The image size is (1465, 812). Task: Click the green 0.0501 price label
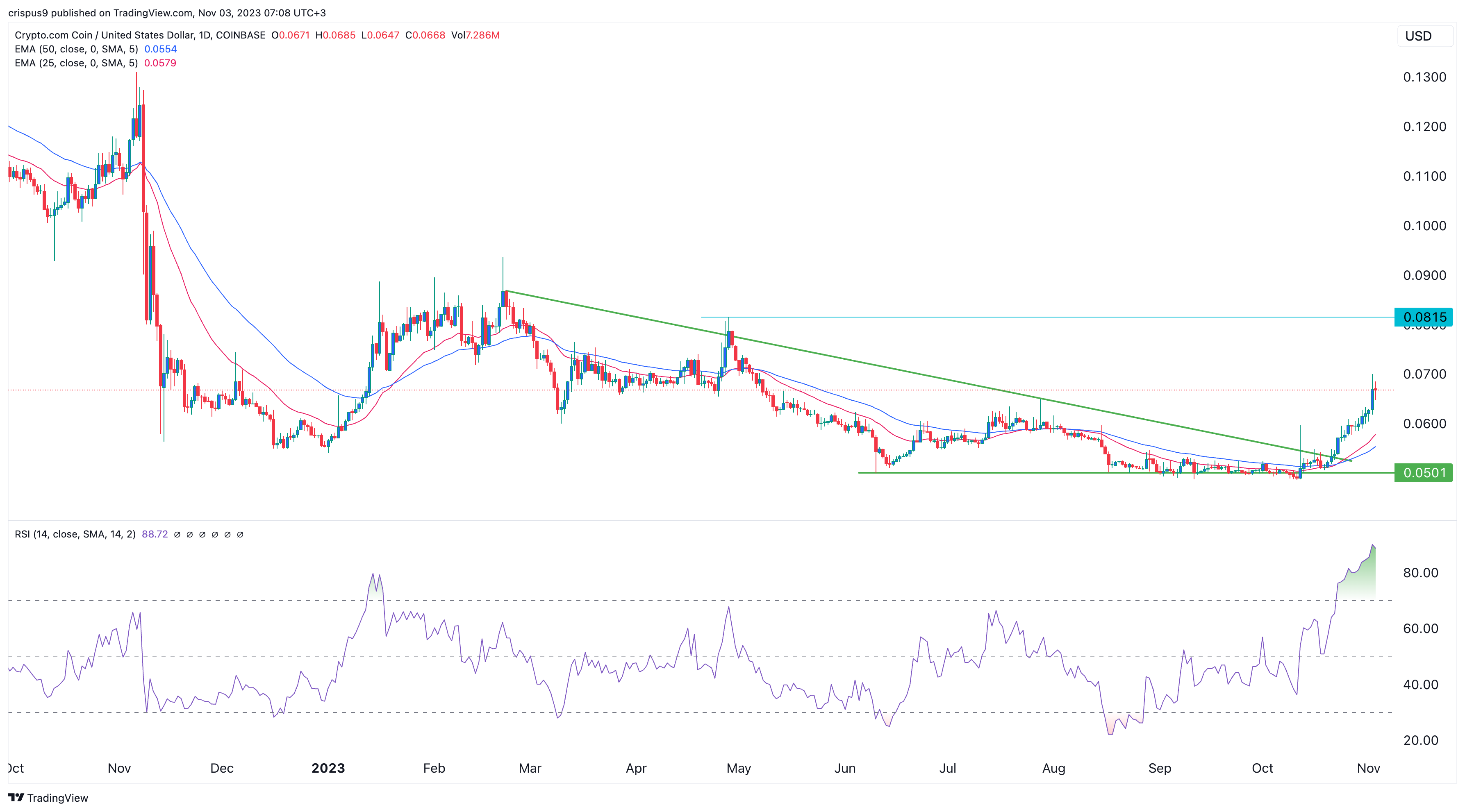click(x=1424, y=473)
